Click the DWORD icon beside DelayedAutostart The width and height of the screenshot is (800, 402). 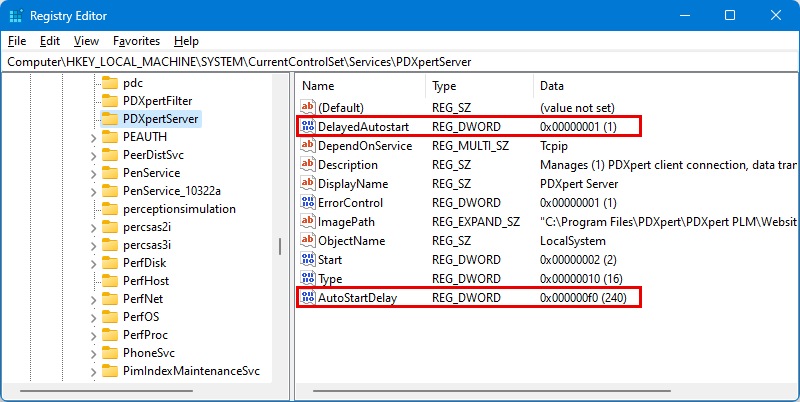coord(308,126)
